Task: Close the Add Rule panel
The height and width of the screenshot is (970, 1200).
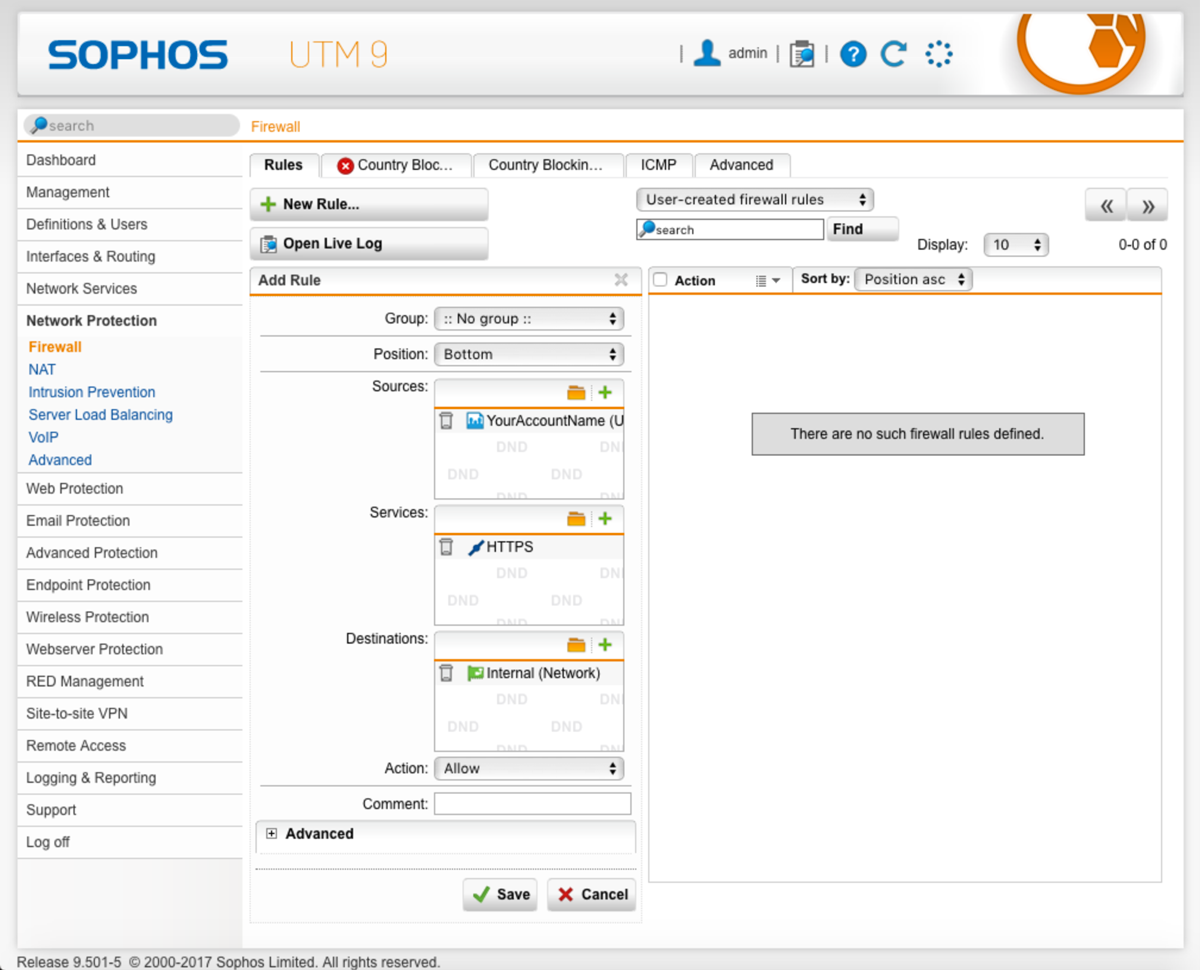Action: [621, 280]
